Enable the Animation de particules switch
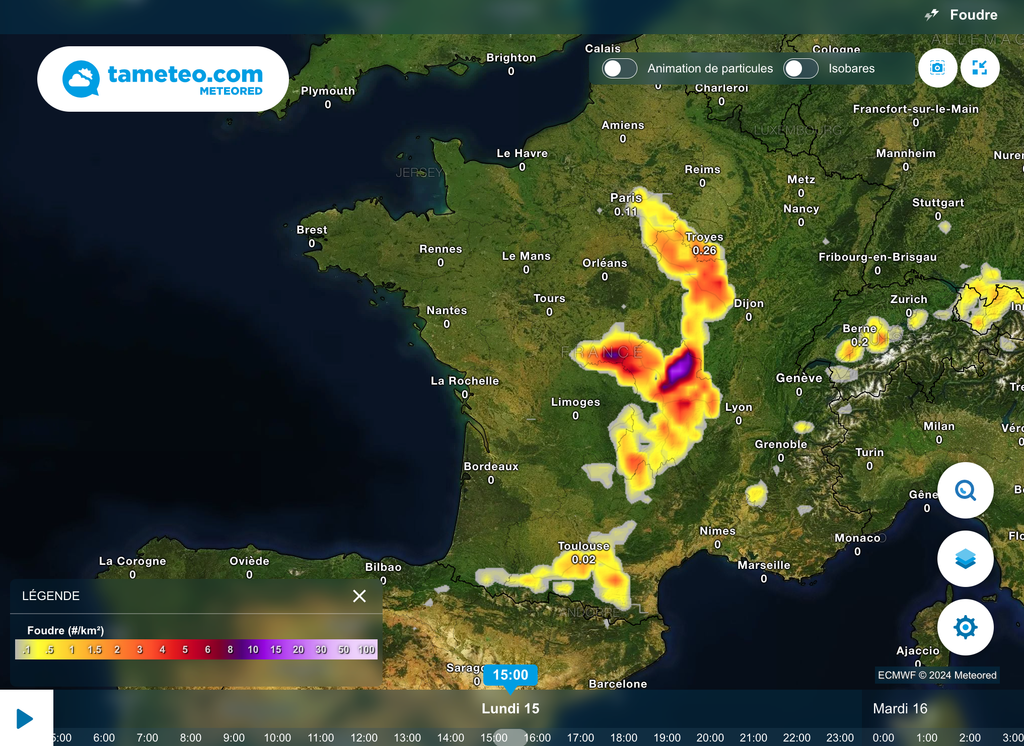This screenshot has height=746, width=1024. (619, 69)
